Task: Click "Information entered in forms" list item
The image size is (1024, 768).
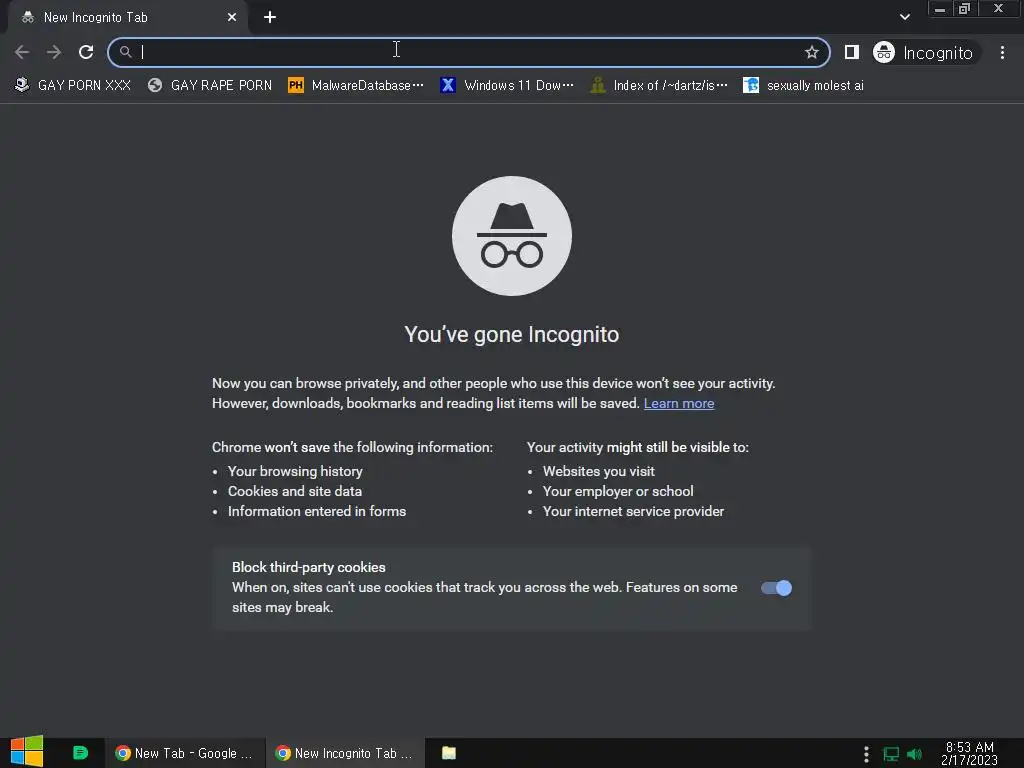Action: [x=317, y=511]
